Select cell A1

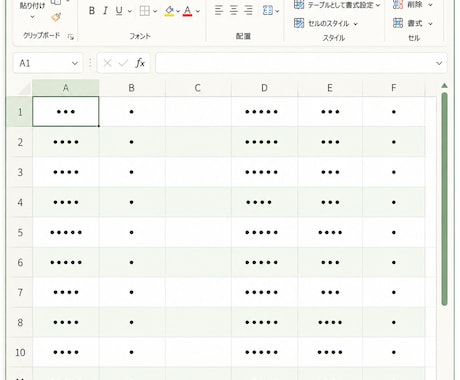point(66,112)
